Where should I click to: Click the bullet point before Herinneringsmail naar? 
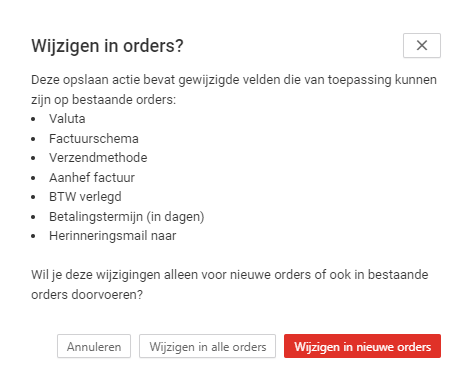point(33,236)
